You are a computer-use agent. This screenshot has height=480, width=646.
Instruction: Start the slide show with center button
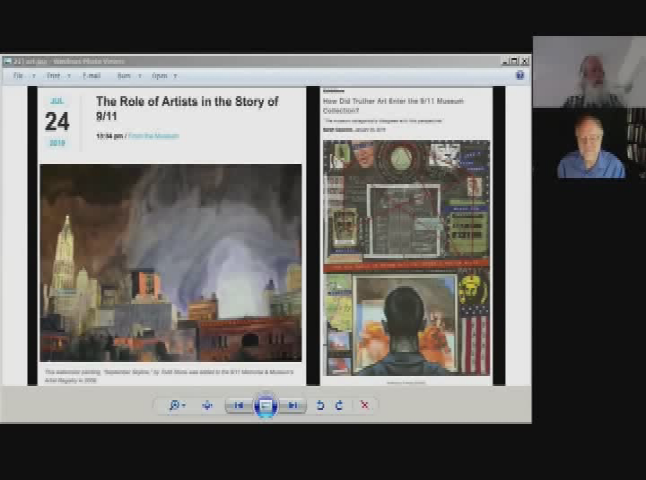pos(266,405)
